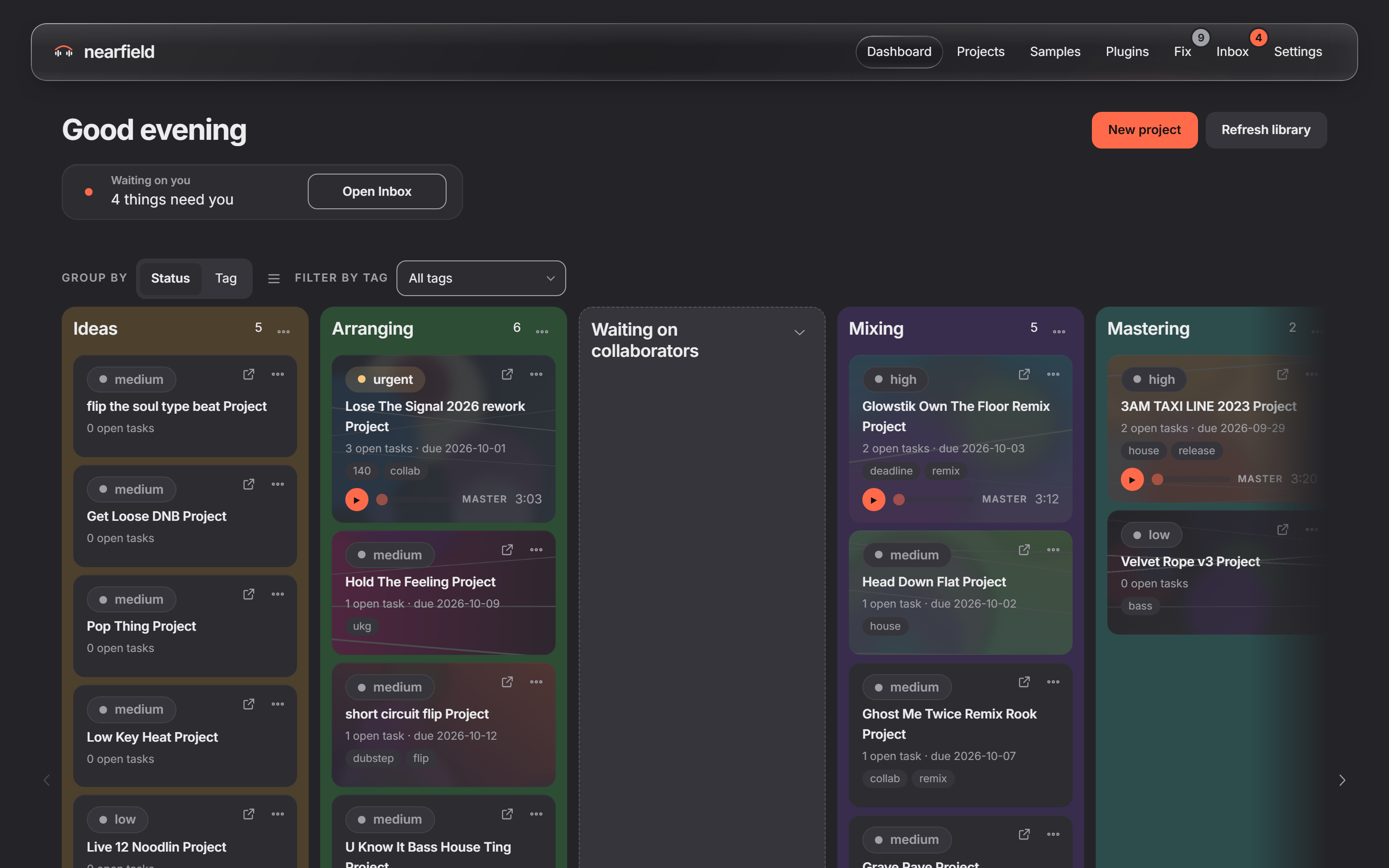Click the Open Inbox button
This screenshot has height=868, width=1389.
(x=377, y=192)
